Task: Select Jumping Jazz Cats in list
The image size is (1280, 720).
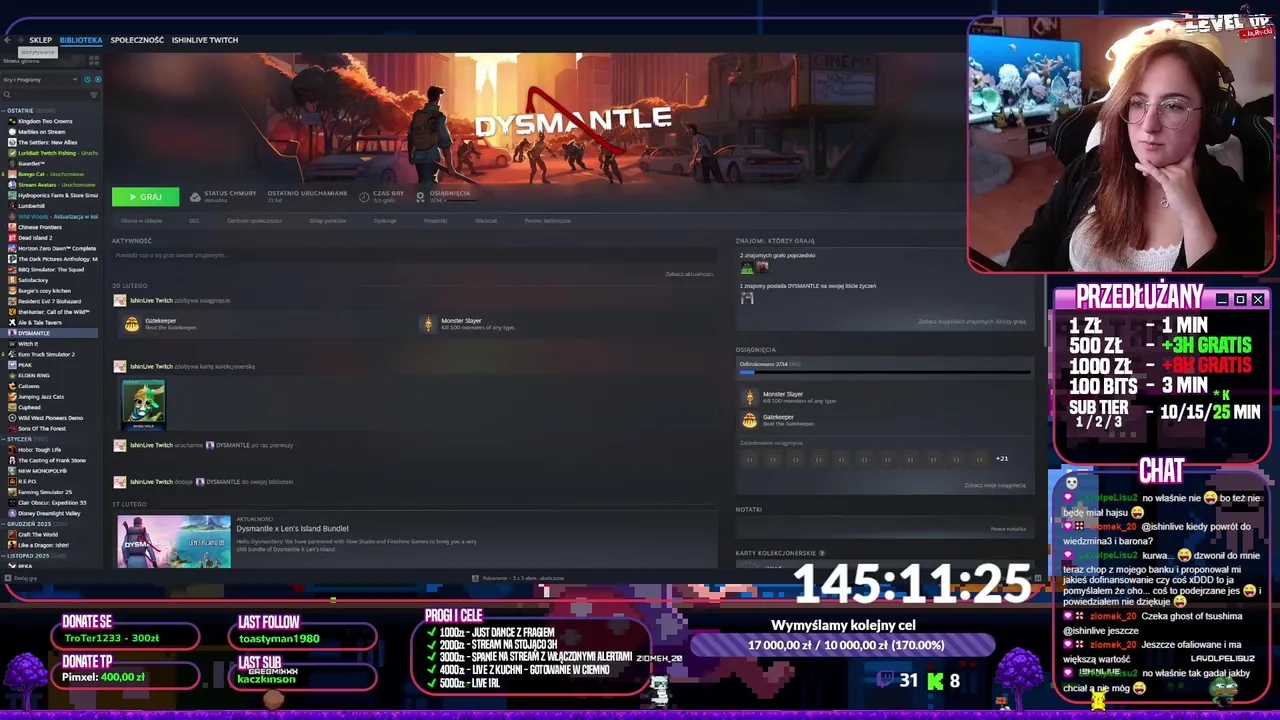Action: click(x=41, y=396)
